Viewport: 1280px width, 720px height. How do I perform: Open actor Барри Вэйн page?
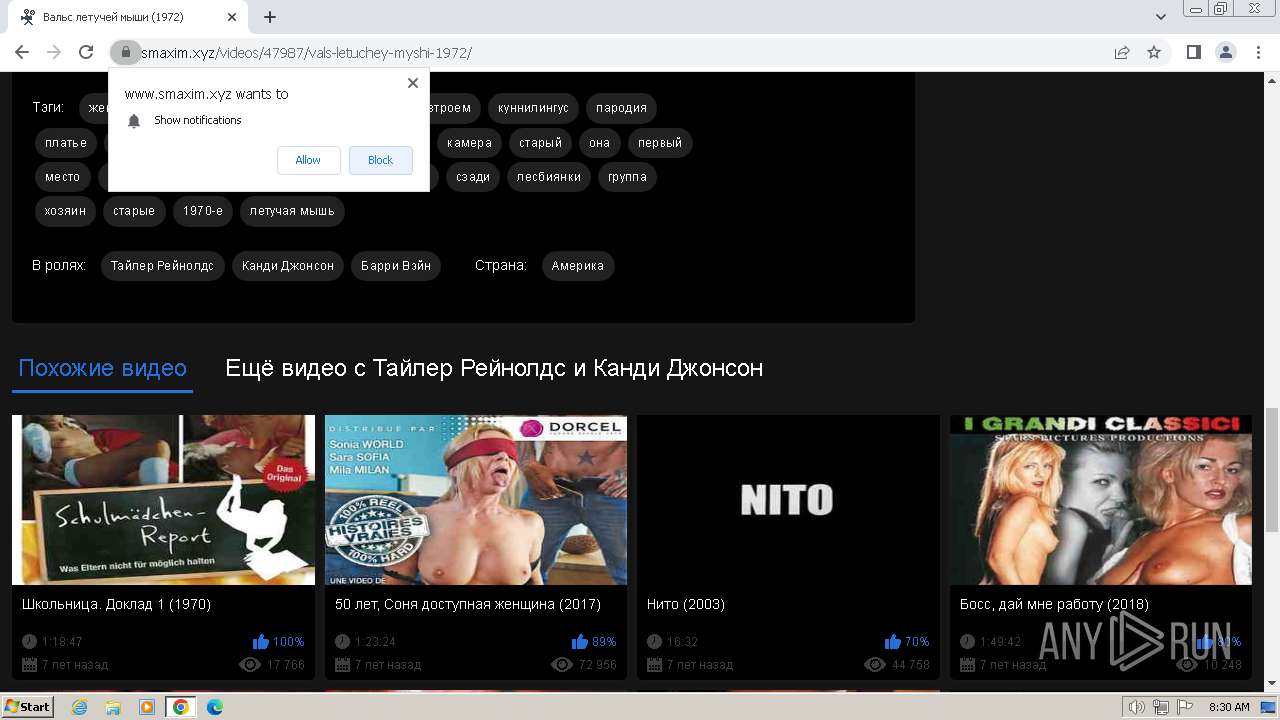point(396,266)
